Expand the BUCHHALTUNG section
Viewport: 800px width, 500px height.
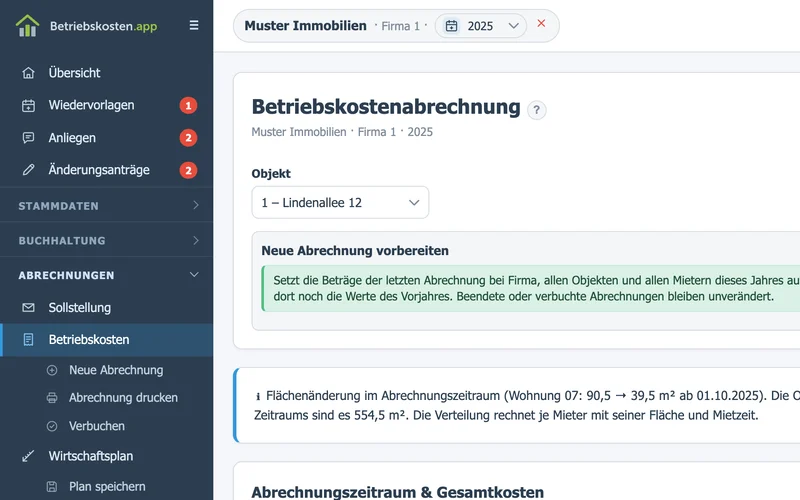click(107, 240)
